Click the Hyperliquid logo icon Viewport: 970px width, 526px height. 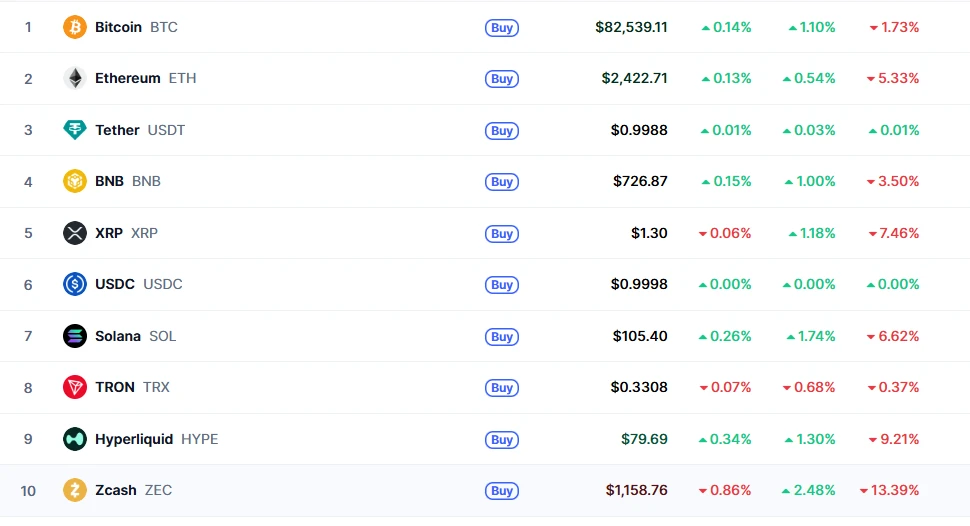point(75,439)
